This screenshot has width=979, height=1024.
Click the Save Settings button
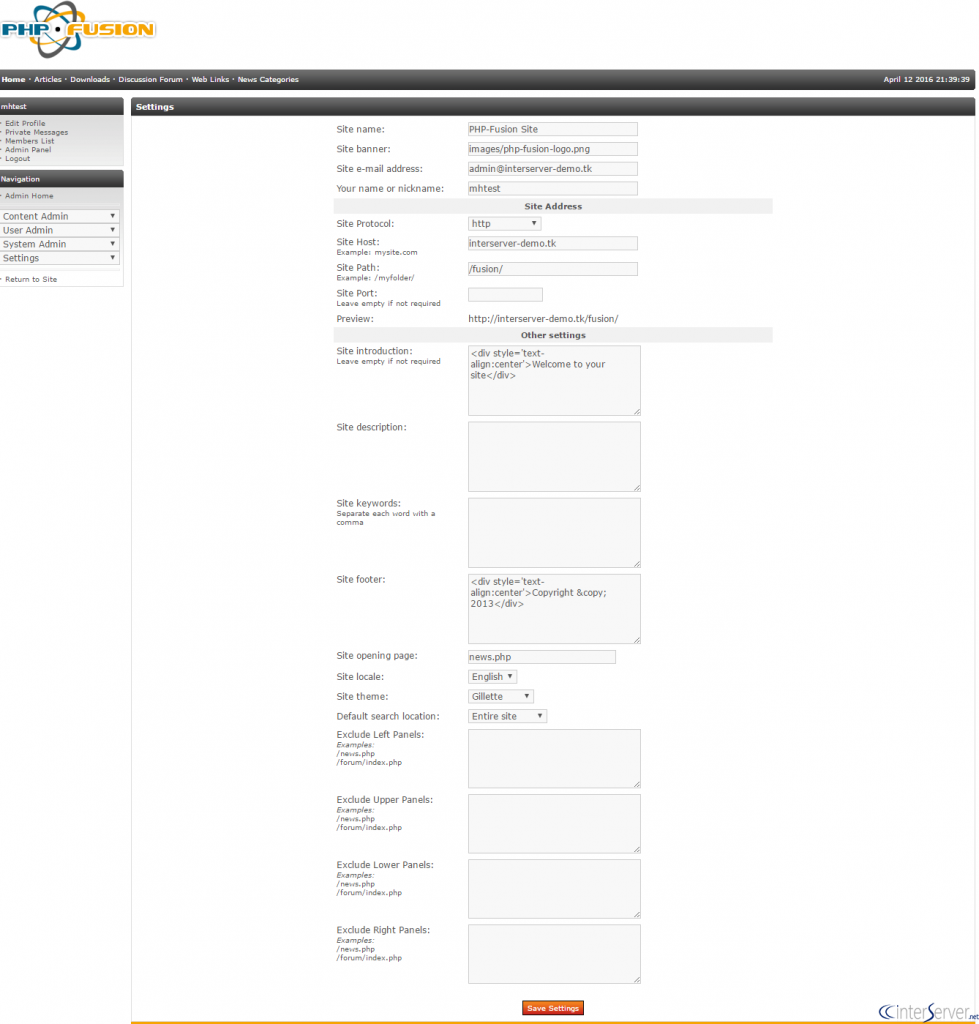553,1008
